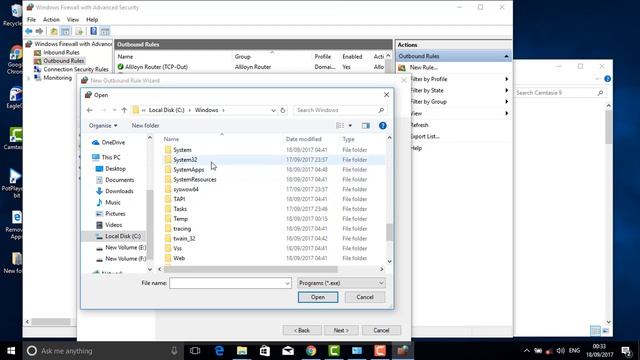Launch Microsoft Edge from taskbar
Screen dimensions: 640x360
[219, 351]
